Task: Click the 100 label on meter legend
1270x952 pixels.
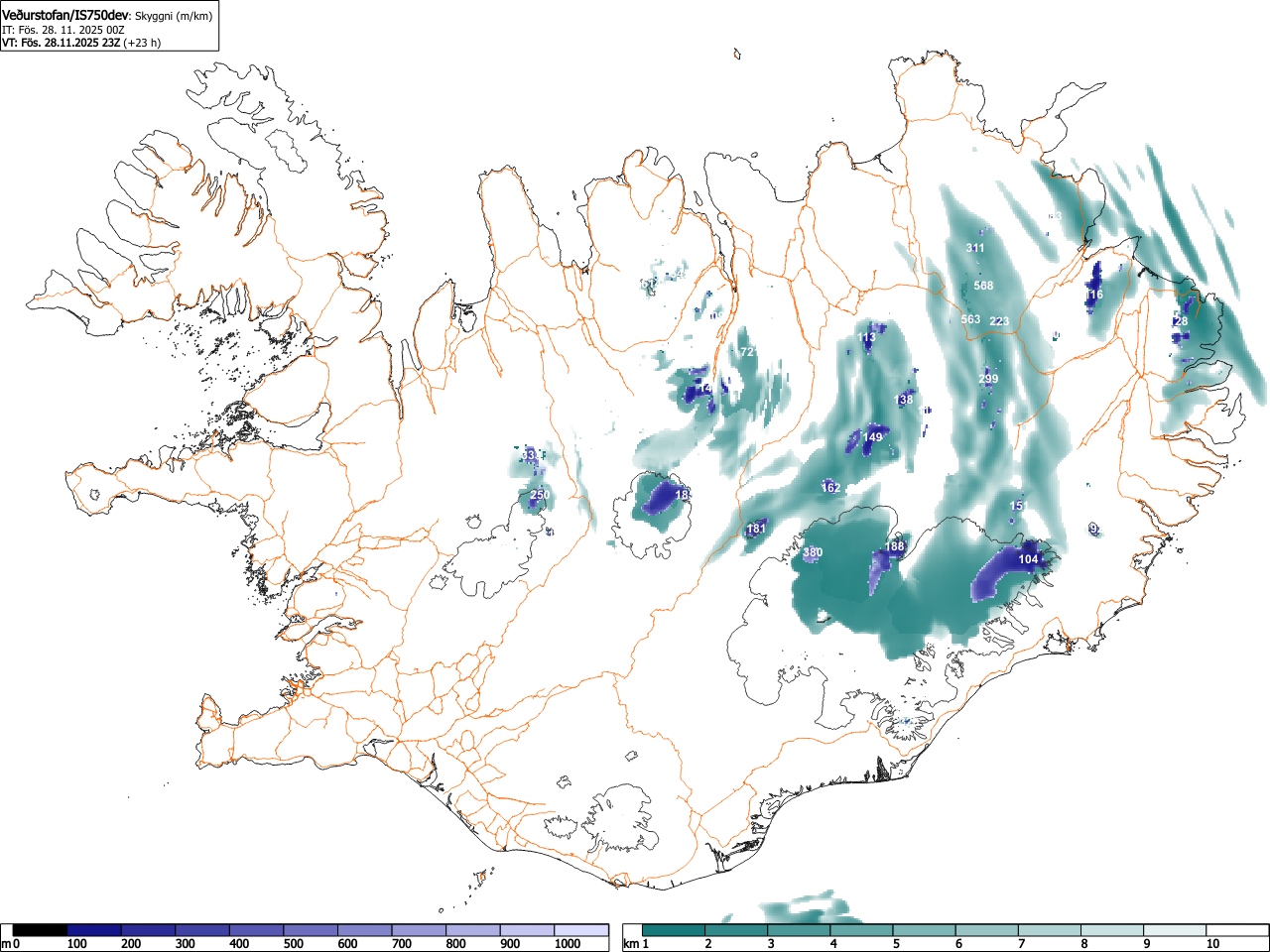Action: point(76,944)
